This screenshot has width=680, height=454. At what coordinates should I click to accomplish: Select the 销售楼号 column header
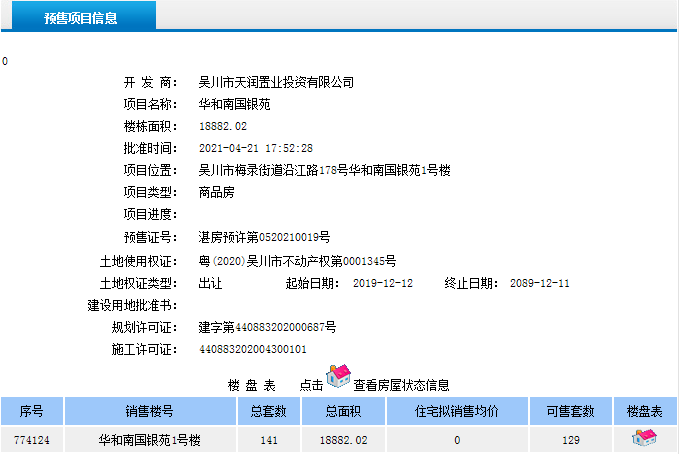[x=150, y=411]
